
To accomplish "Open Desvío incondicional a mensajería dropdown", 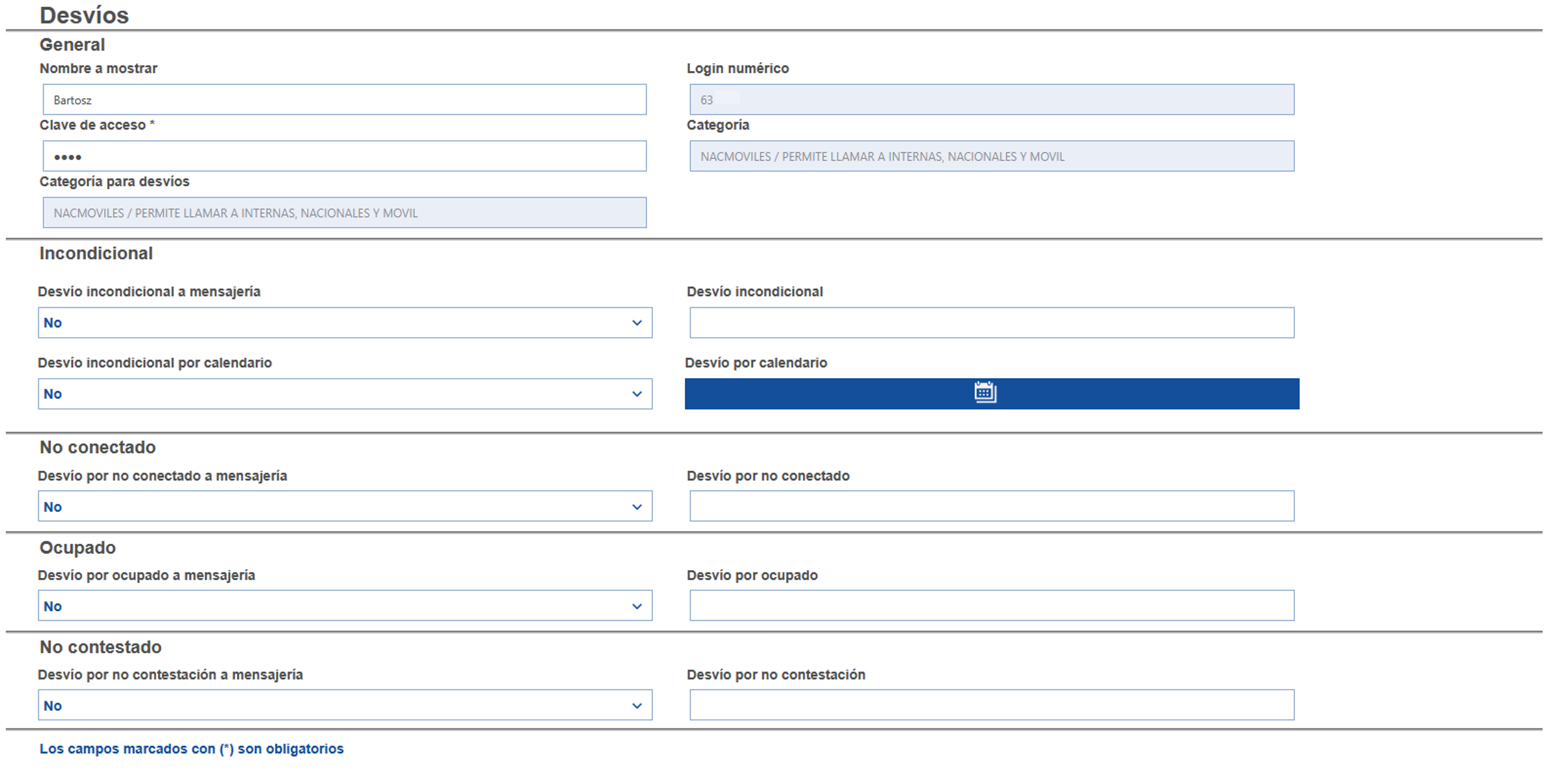I will [x=345, y=322].
